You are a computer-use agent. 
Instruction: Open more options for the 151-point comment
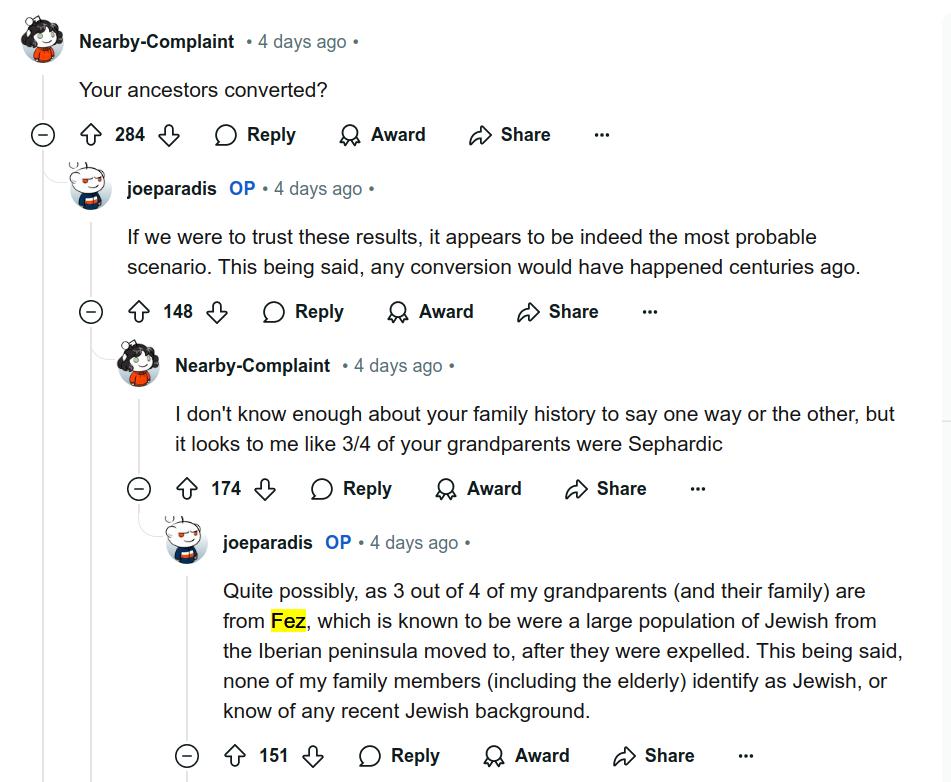click(x=745, y=756)
